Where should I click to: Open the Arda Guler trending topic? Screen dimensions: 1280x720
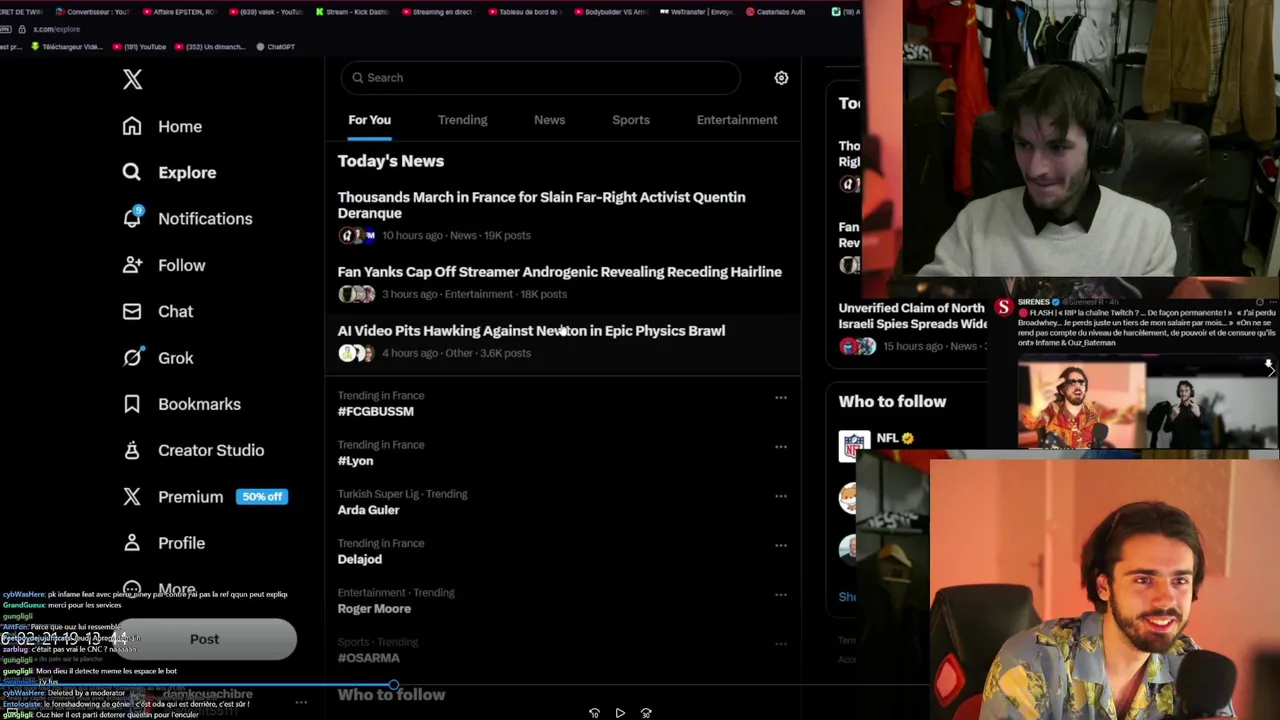pyautogui.click(x=368, y=510)
